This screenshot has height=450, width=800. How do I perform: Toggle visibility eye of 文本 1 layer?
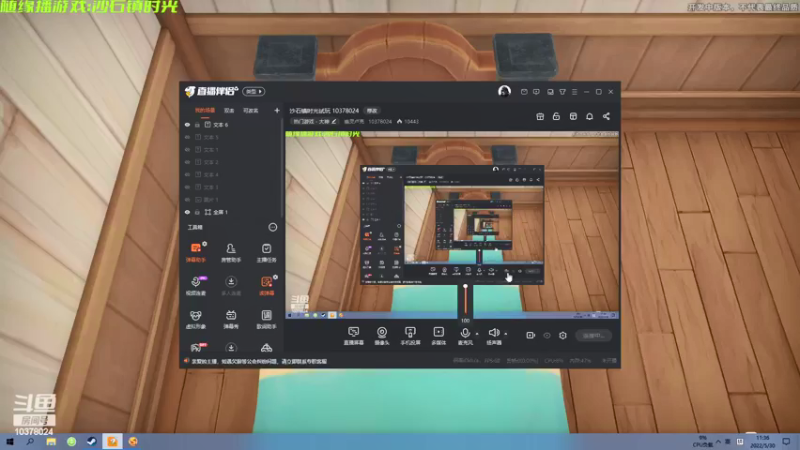point(187,149)
